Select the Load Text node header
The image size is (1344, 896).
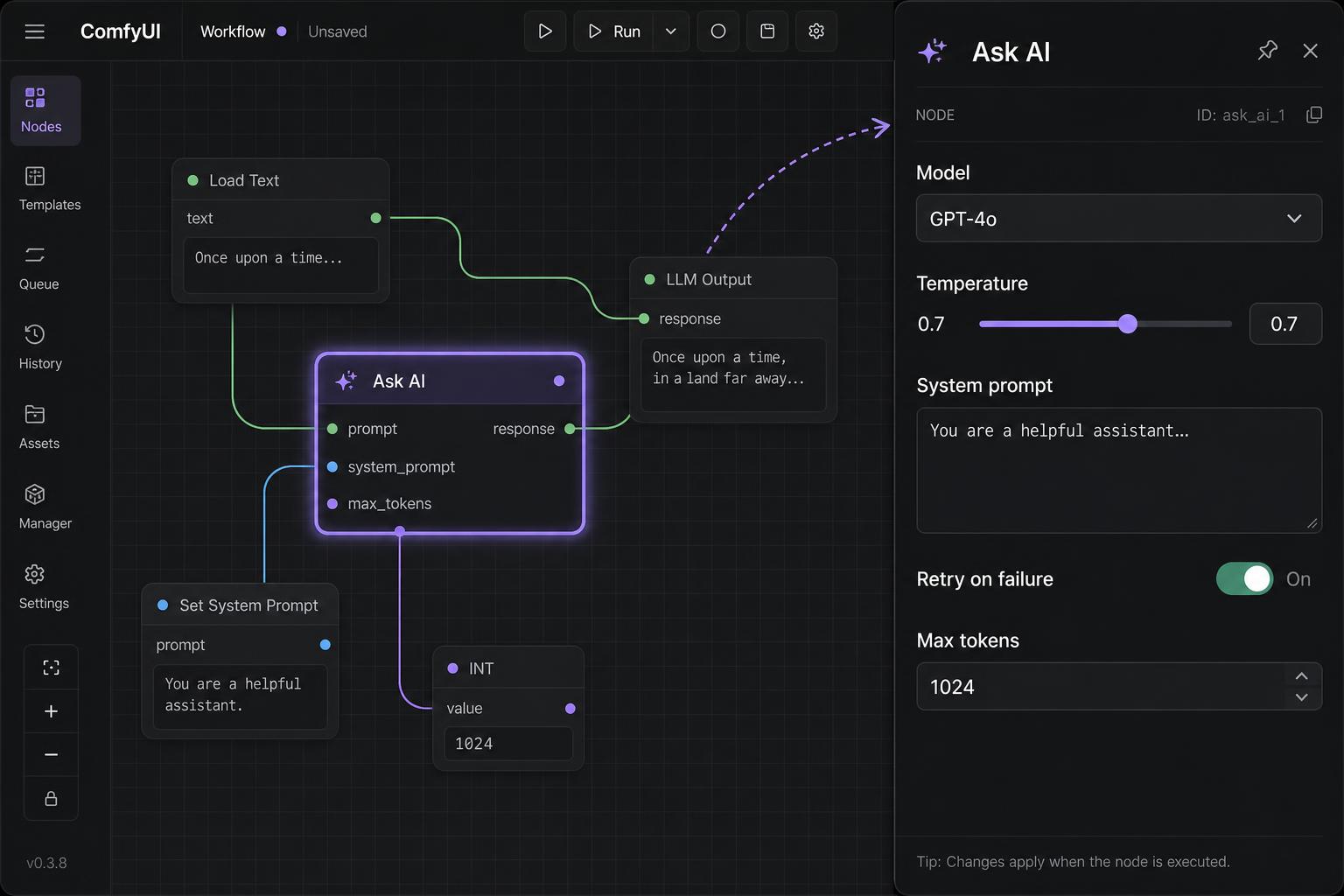(x=280, y=179)
